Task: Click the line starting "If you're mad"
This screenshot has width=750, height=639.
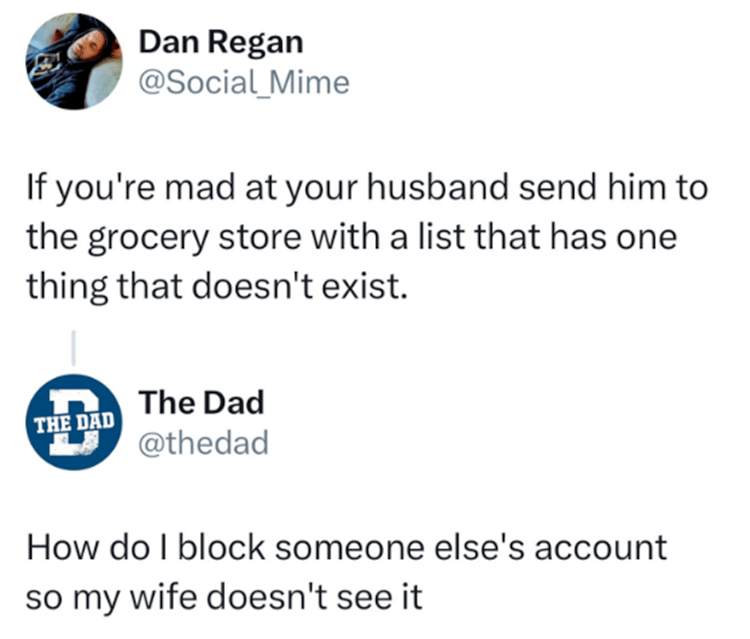Action: pos(367,188)
